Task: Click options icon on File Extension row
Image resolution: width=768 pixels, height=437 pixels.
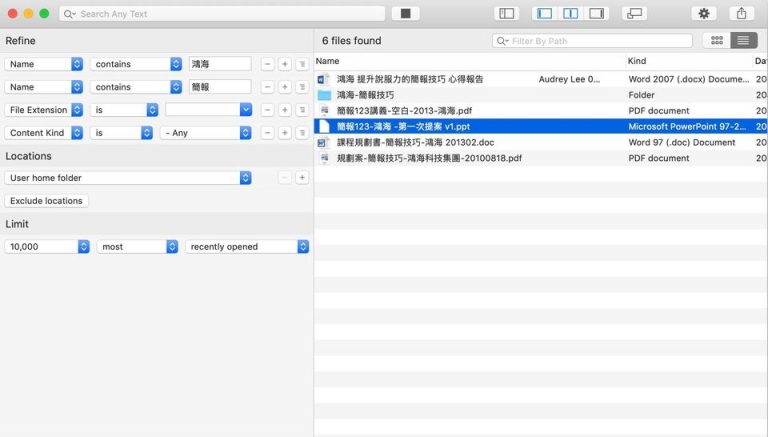Action: pyautogui.click(x=302, y=110)
